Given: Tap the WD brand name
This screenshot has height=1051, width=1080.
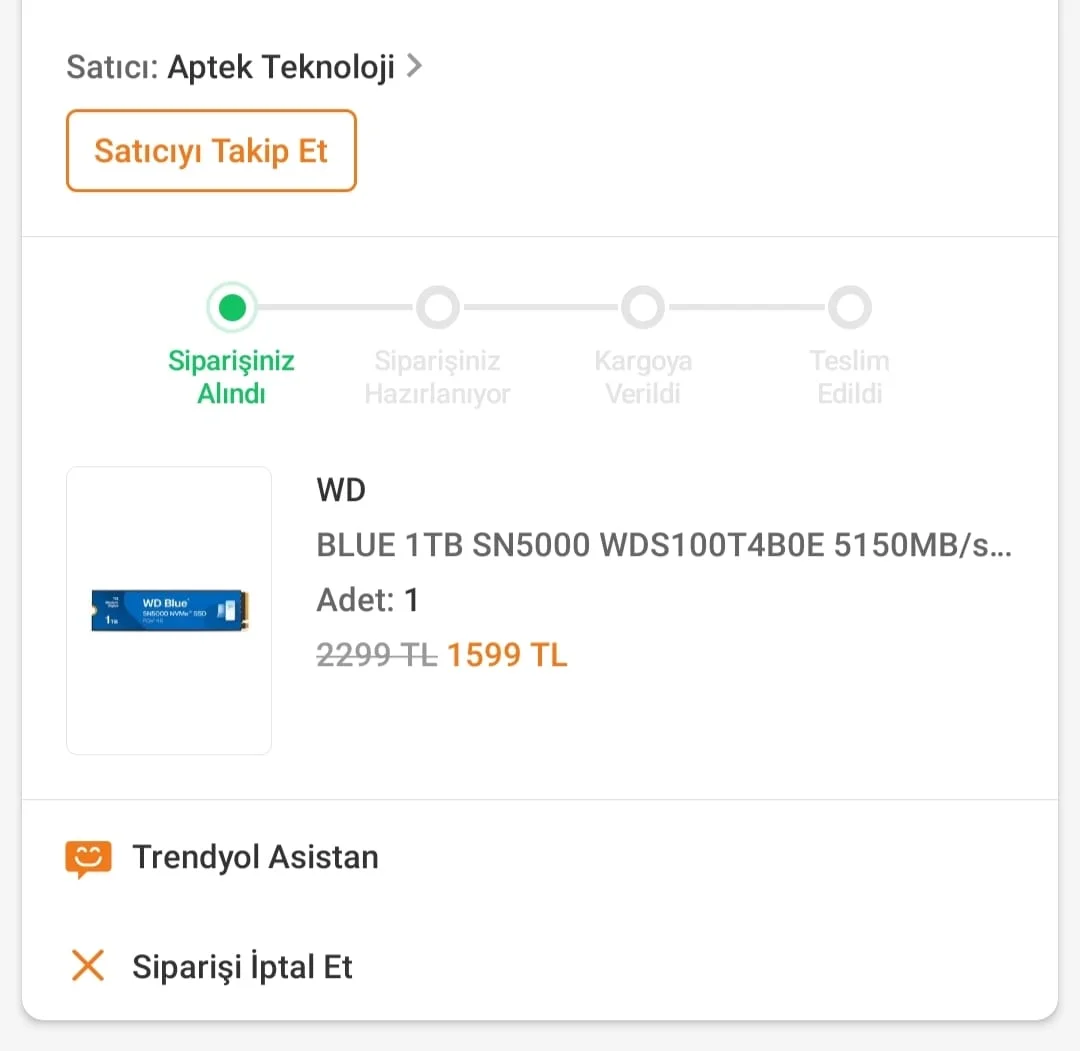Looking at the screenshot, I should [341, 490].
